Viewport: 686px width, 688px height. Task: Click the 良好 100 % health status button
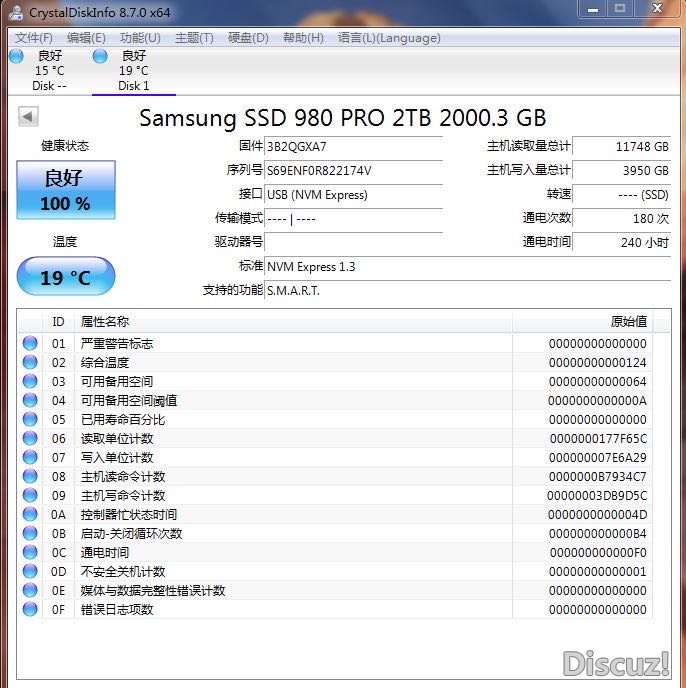[66, 190]
